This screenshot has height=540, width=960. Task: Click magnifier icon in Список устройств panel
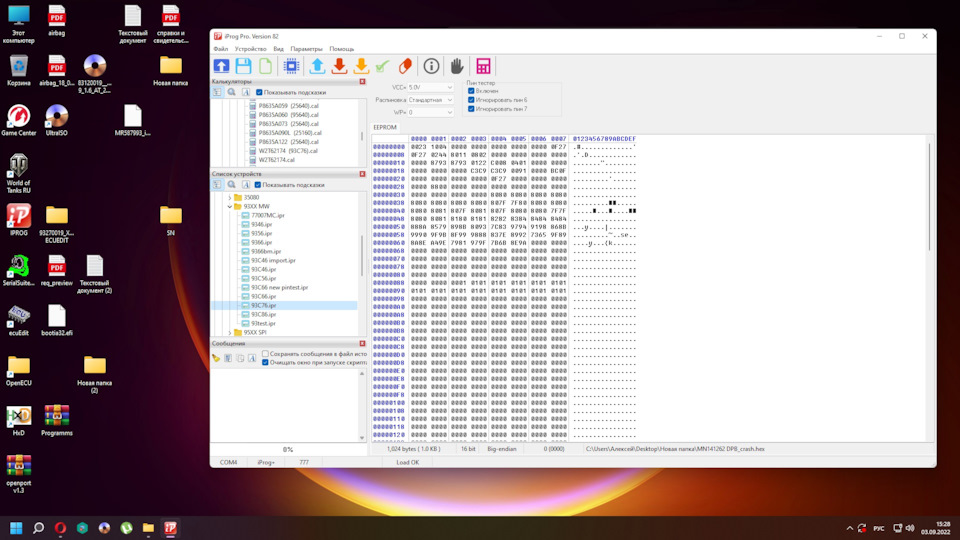[x=231, y=185]
